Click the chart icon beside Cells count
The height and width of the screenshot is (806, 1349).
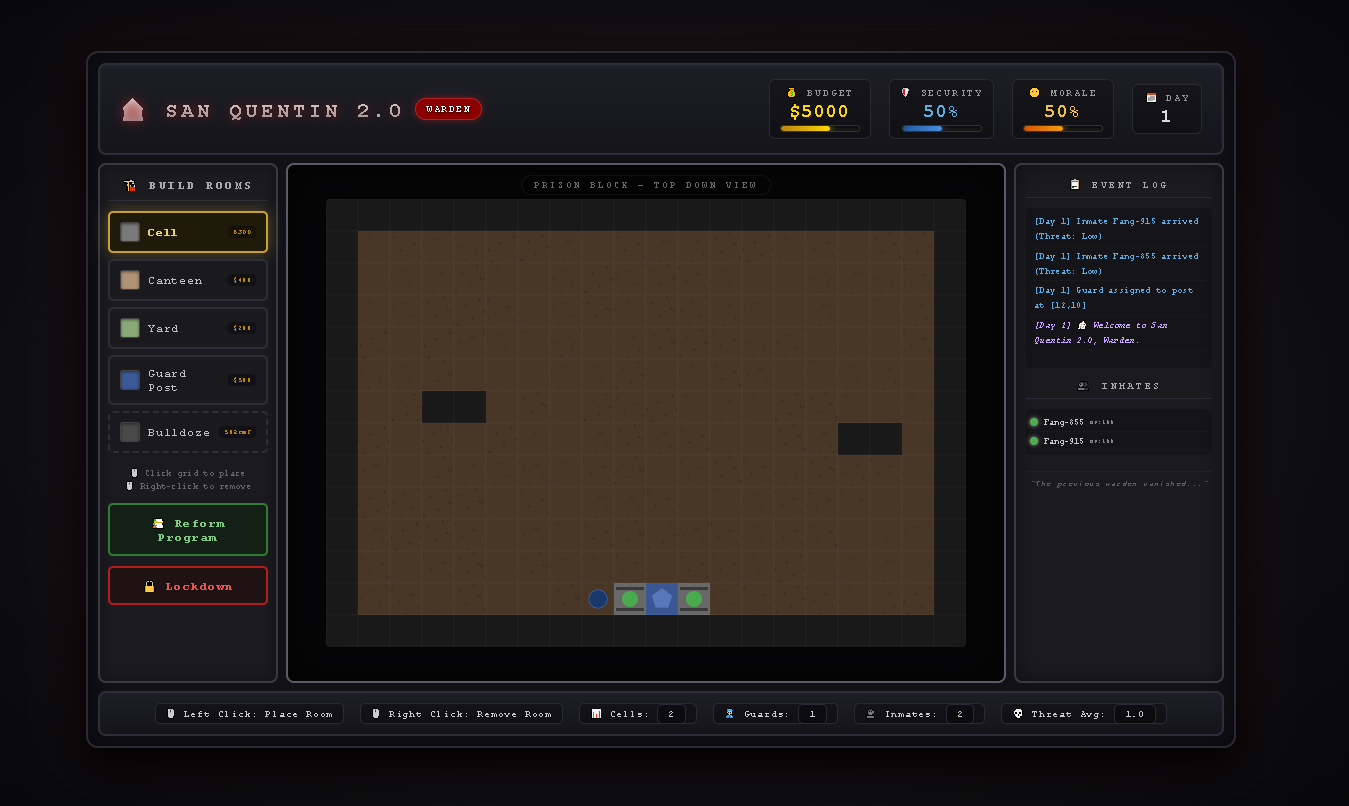coord(597,714)
